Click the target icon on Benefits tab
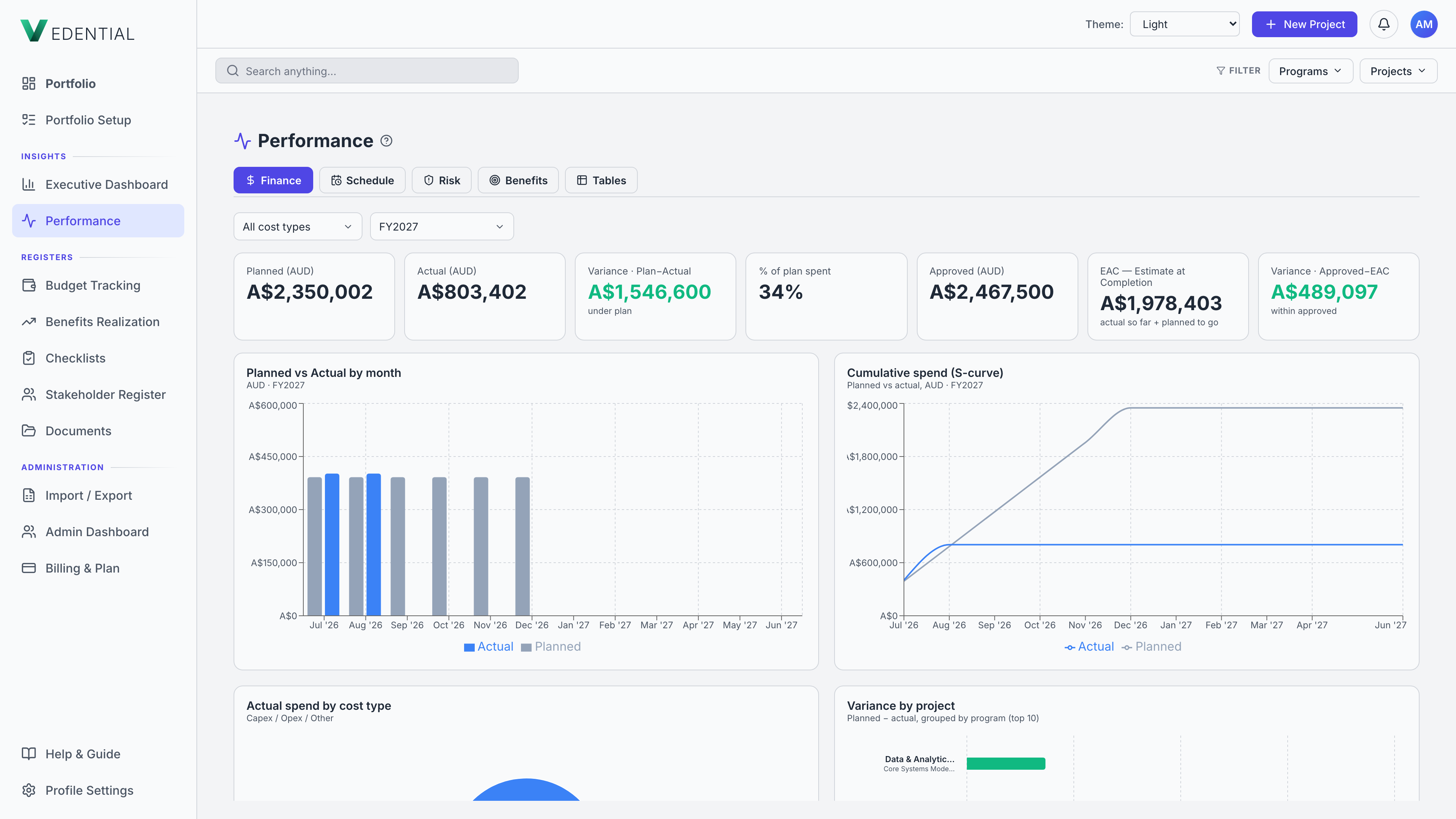The height and width of the screenshot is (819, 1456). pos(494,180)
